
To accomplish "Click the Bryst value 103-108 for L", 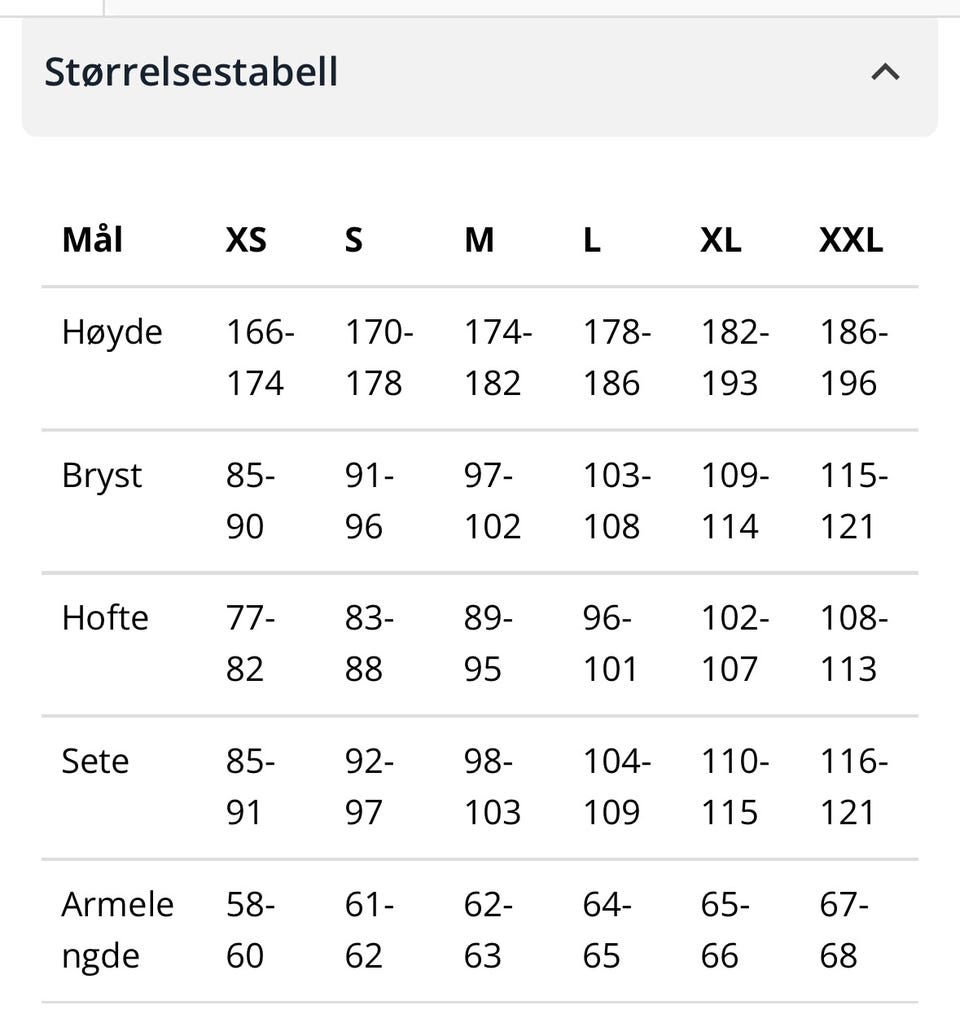I will pos(617,501).
